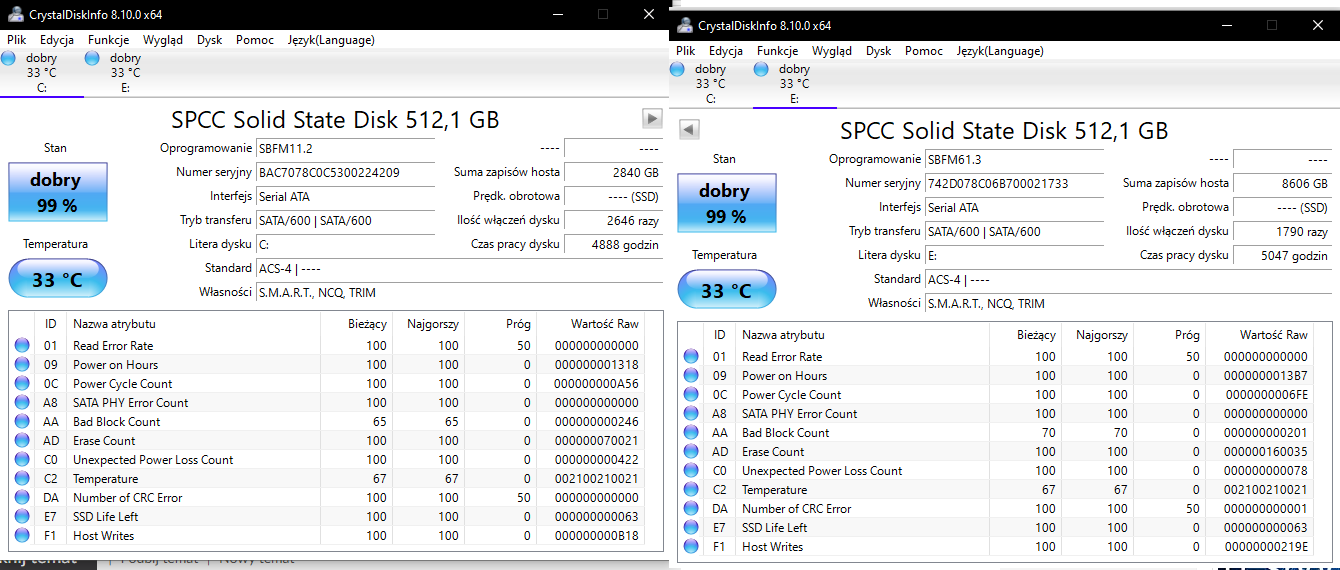This screenshot has width=1340, height=570.
Task: Open Pomoc menu in left window
Action: (255, 40)
